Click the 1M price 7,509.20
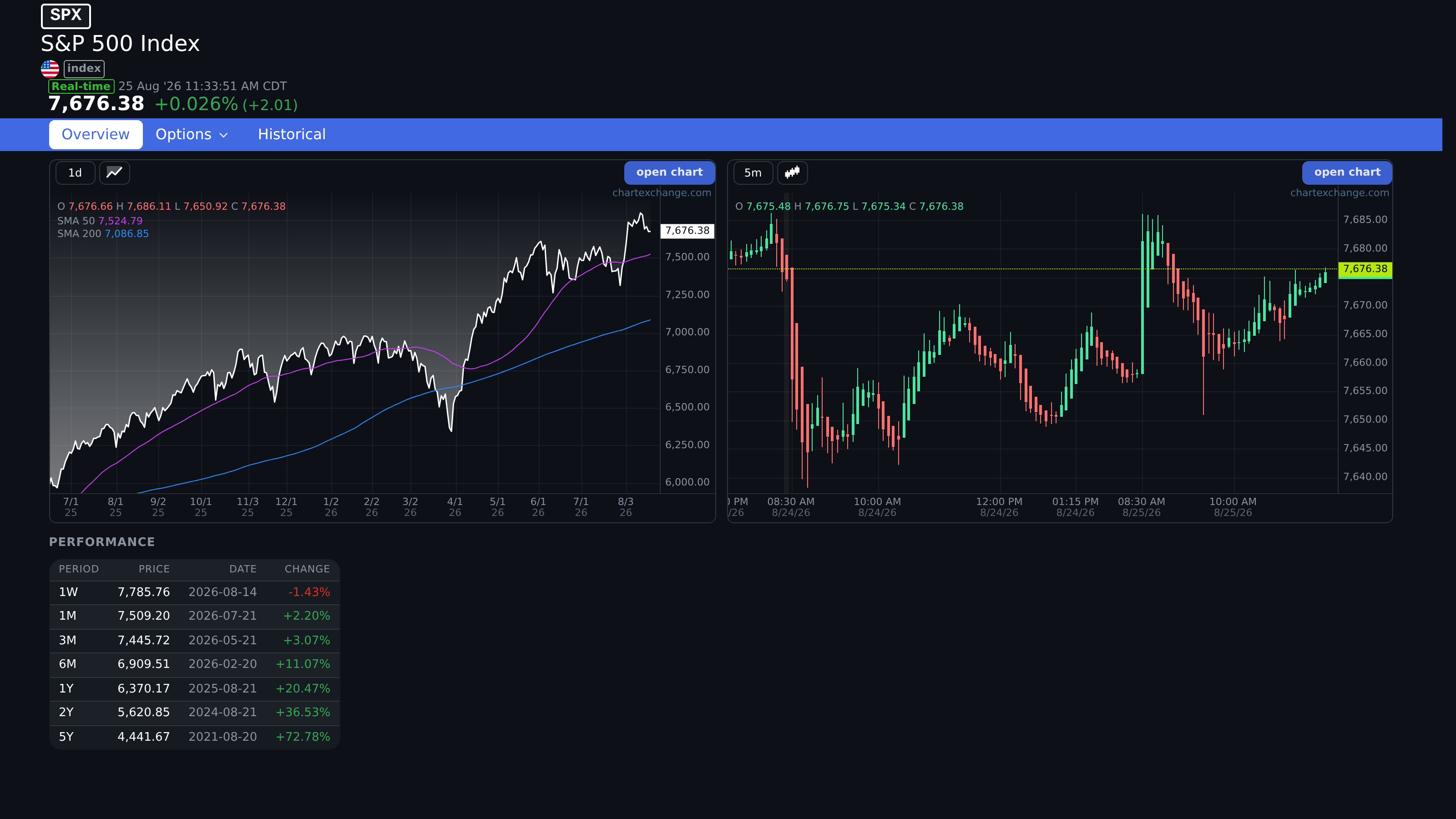Screen dimensions: 1456x819 tap(144, 616)
